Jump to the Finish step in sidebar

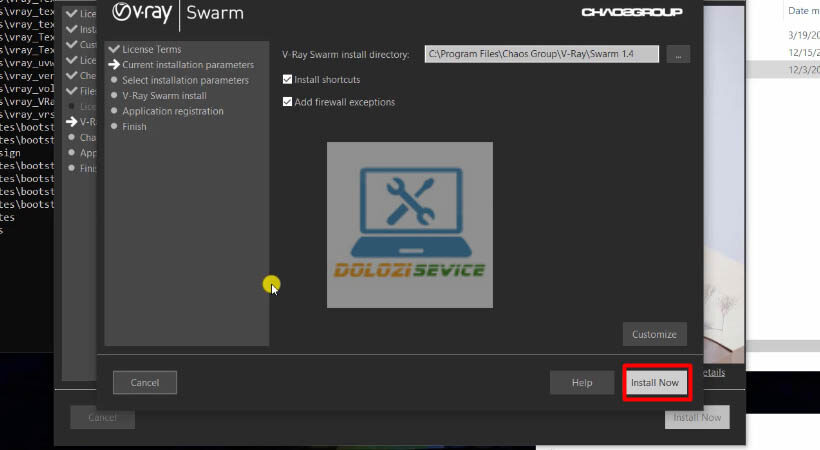[x=134, y=127]
